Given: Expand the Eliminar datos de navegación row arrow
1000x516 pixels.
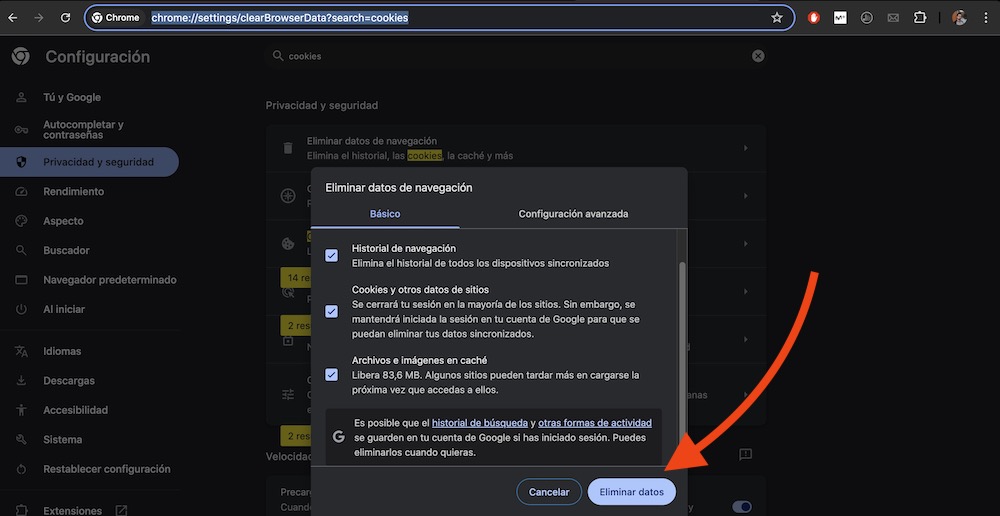Looking at the screenshot, I should coord(745,148).
